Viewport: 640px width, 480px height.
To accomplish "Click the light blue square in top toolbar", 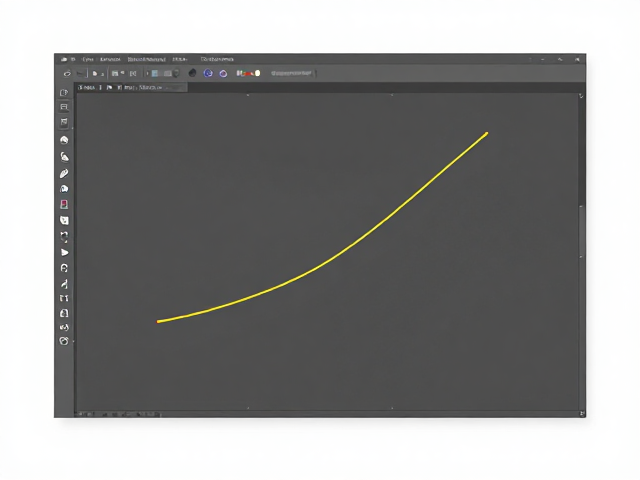I will (x=155, y=73).
